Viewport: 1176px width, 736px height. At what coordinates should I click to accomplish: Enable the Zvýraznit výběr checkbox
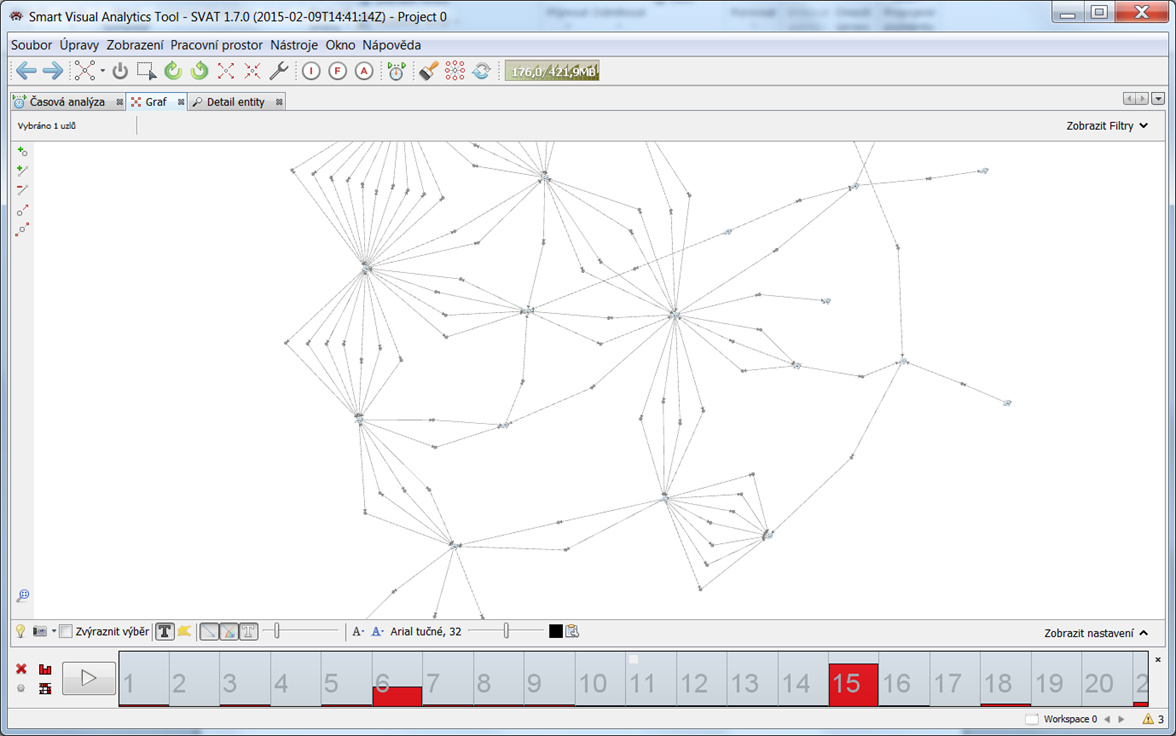pos(66,631)
